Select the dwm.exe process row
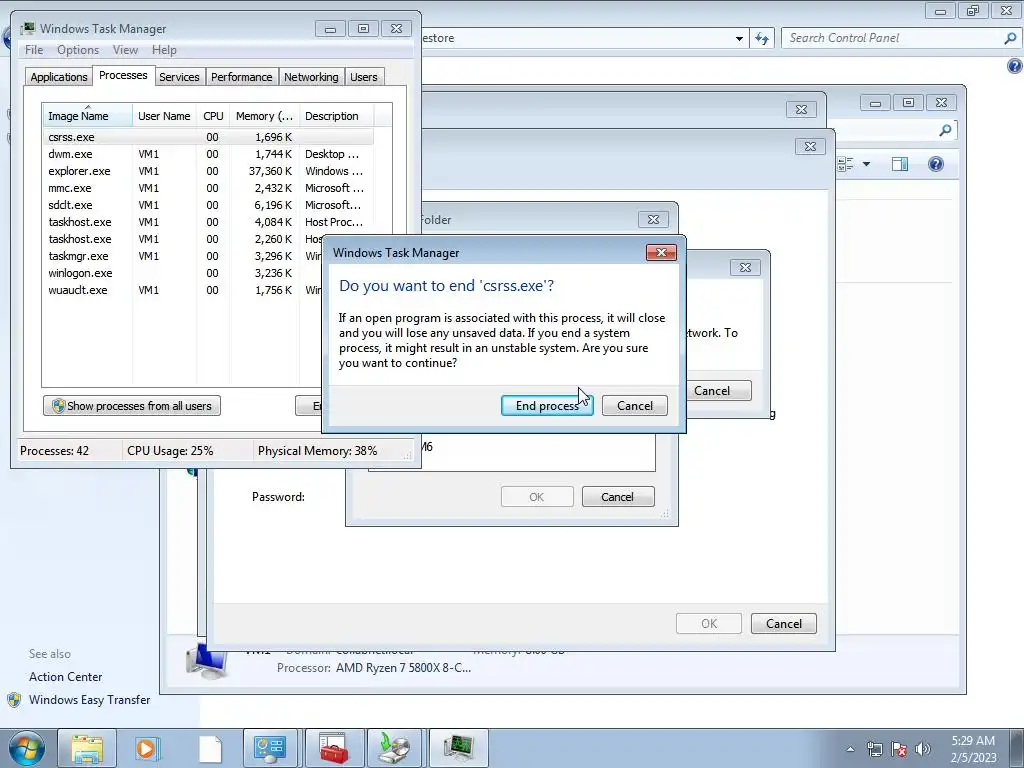This screenshot has width=1024, height=768. point(208,154)
